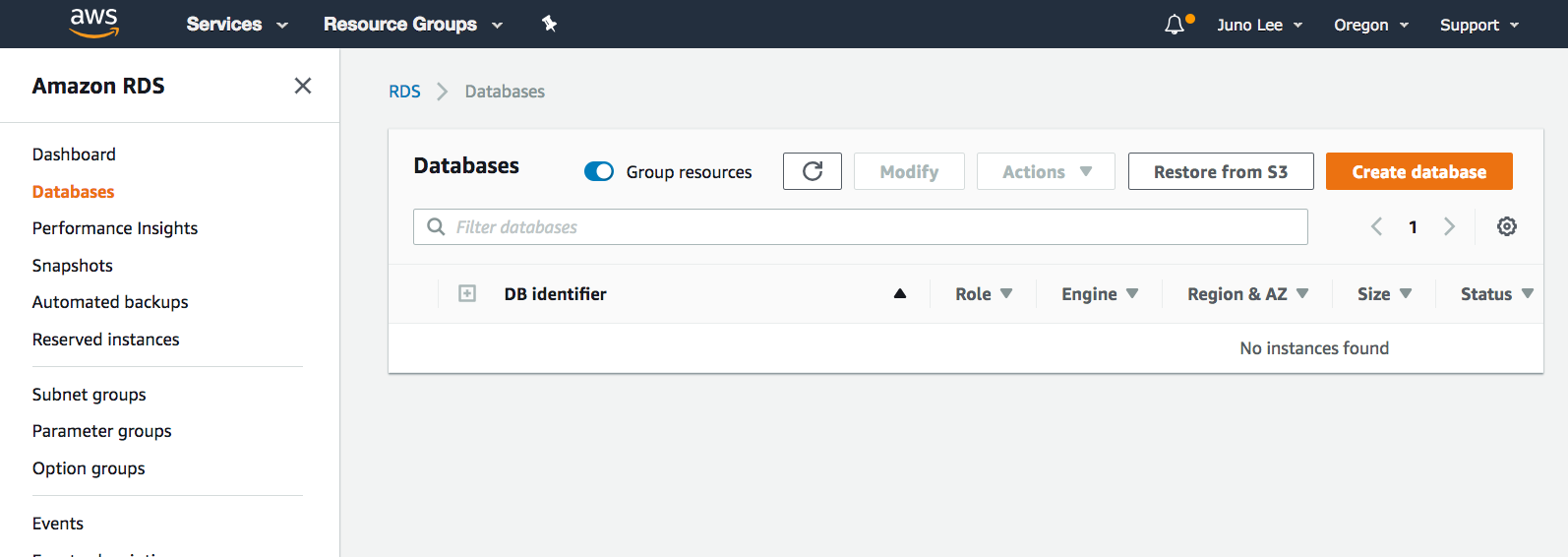Refresh the databases list

click(813, 171)
